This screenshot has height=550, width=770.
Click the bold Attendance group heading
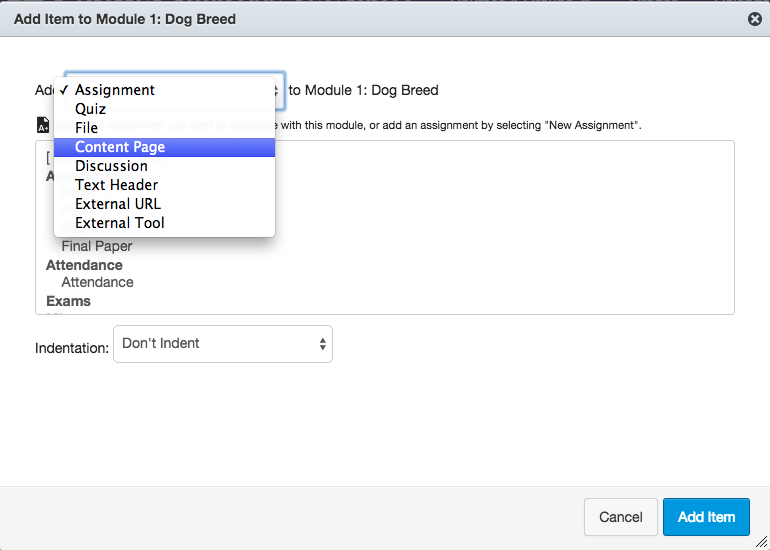coord(84,265)
